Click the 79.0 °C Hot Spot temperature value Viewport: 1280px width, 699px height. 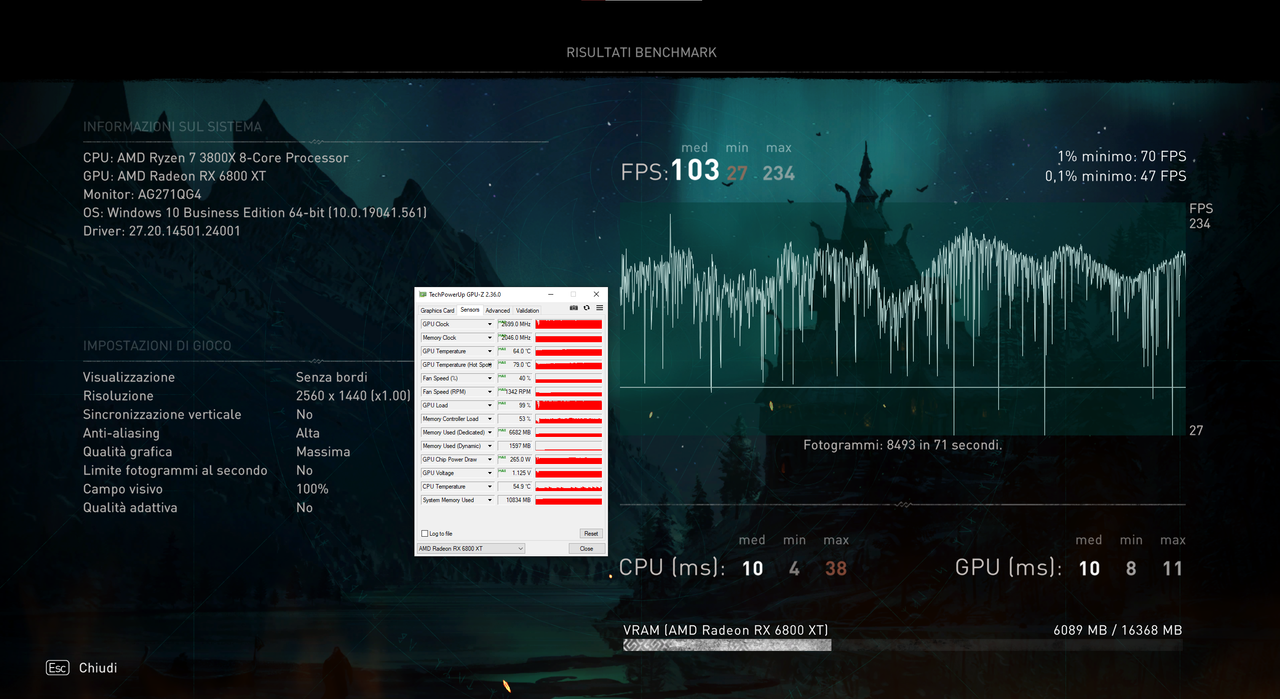(515, 365)
